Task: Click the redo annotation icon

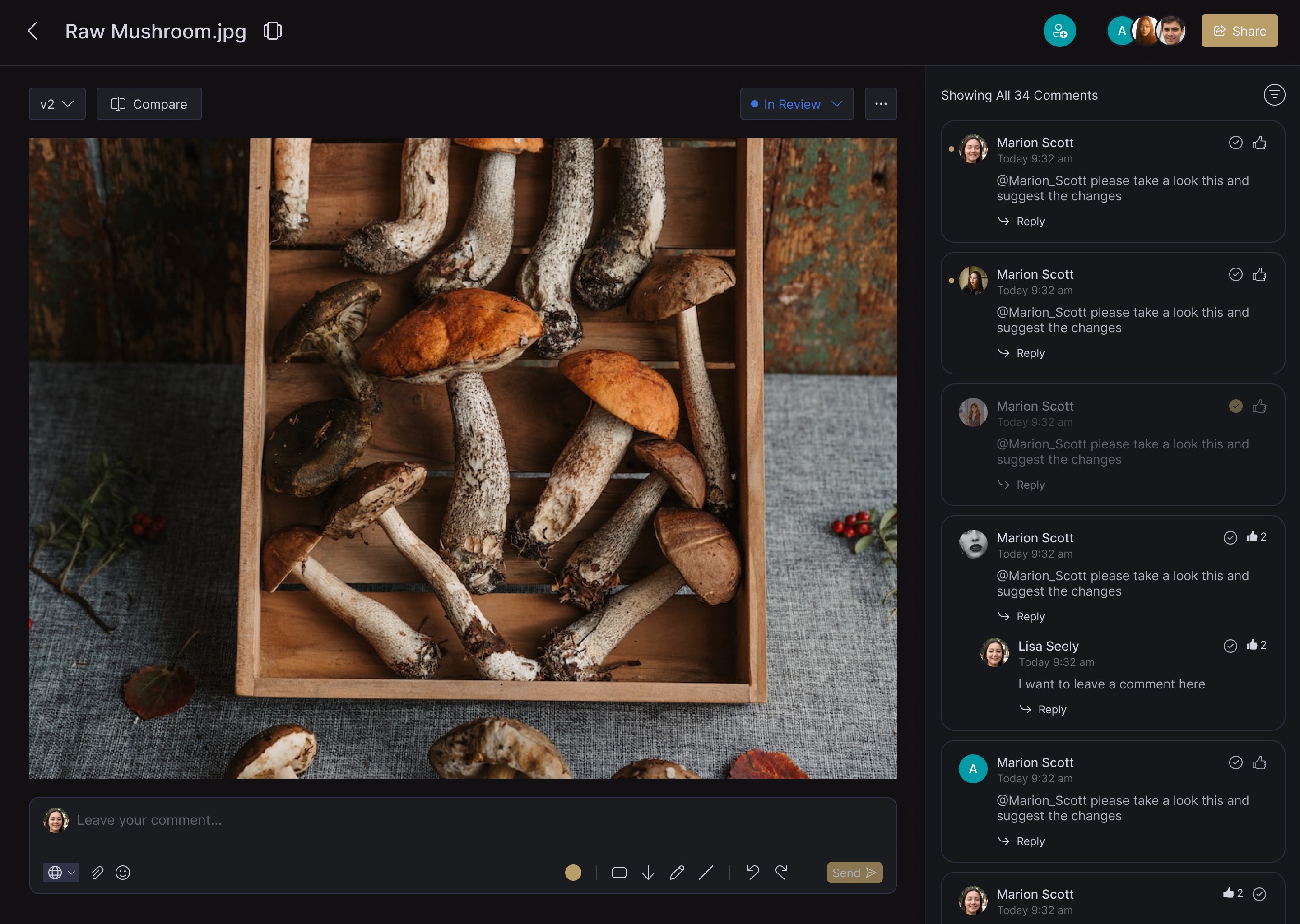Action: tap(781, 872)
